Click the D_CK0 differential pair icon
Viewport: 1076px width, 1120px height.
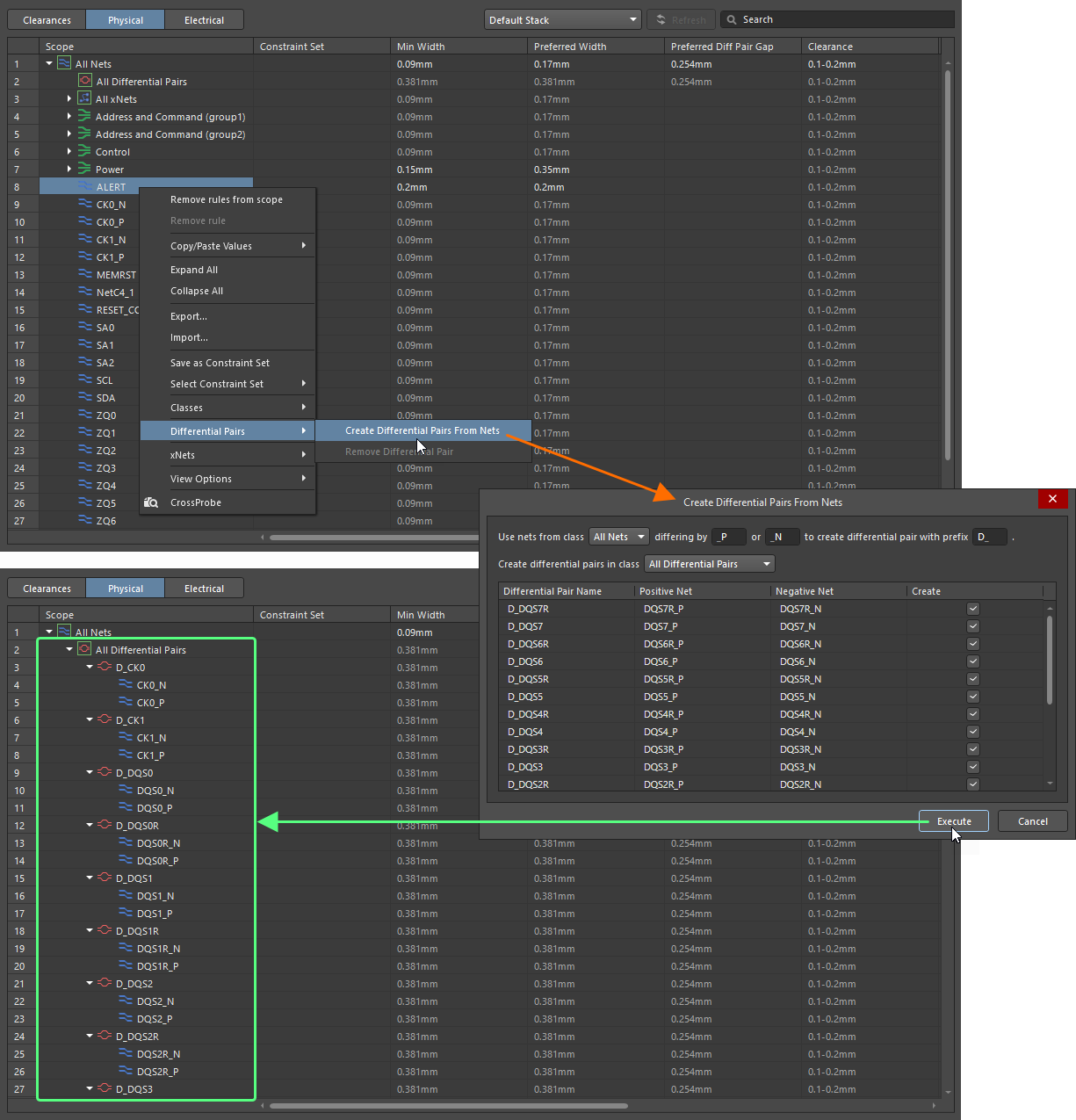(105, 668)
